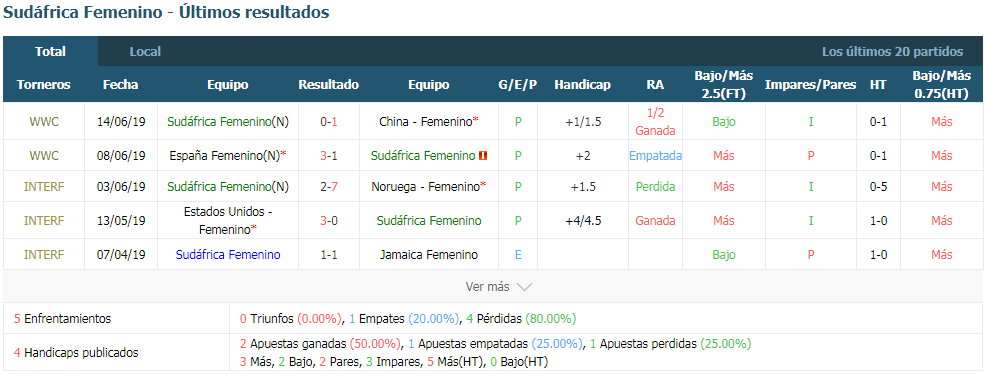Switch to the Local tab

point(145,51)
